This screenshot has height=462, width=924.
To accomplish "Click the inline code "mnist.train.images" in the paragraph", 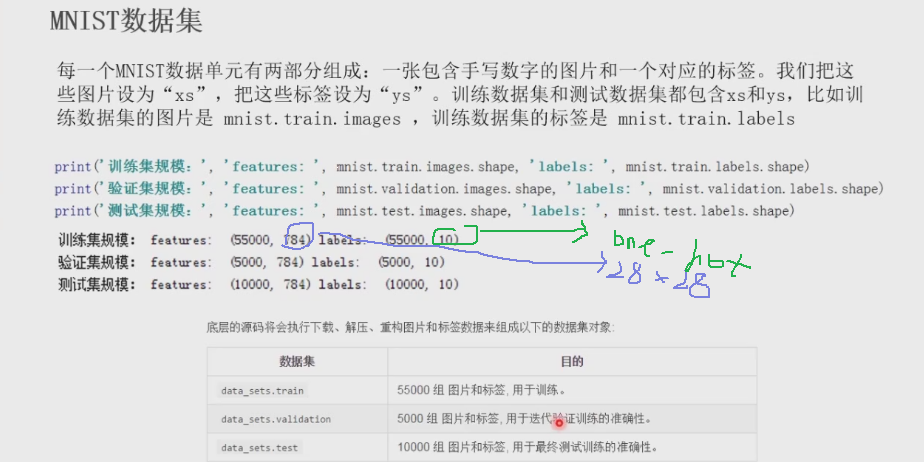I will (x=312, y=119).
